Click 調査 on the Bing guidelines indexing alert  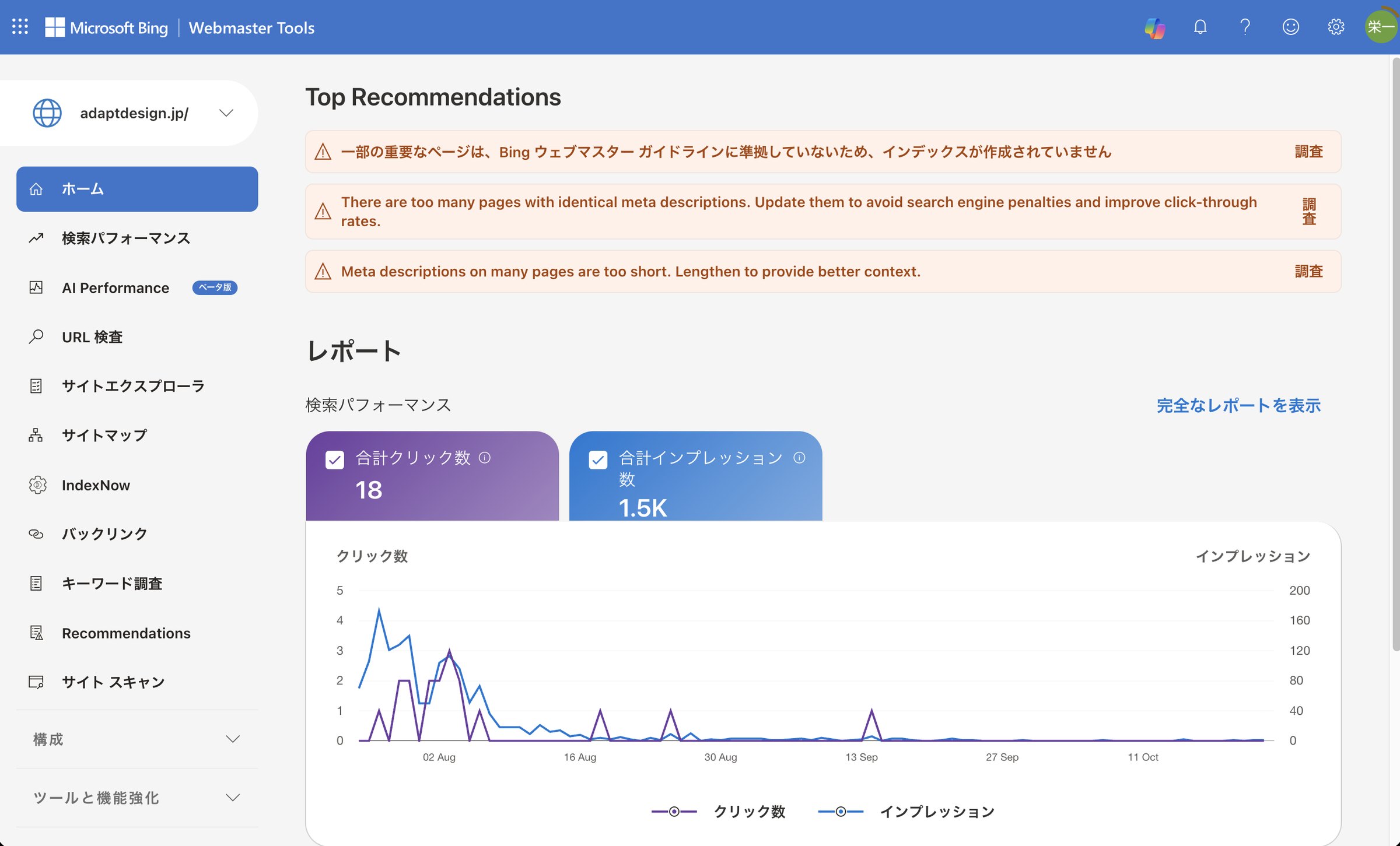(1308, 152)
